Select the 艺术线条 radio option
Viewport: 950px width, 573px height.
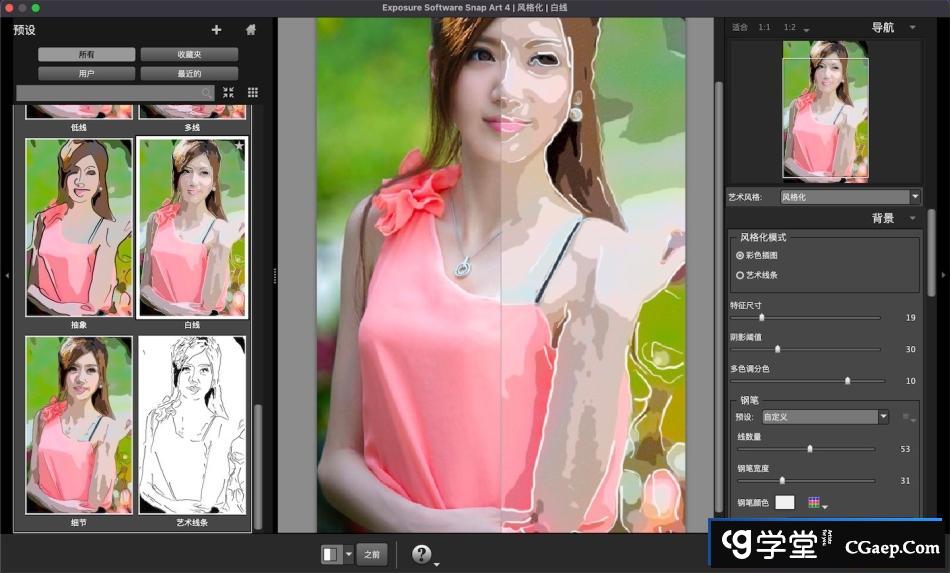(740, 274)
